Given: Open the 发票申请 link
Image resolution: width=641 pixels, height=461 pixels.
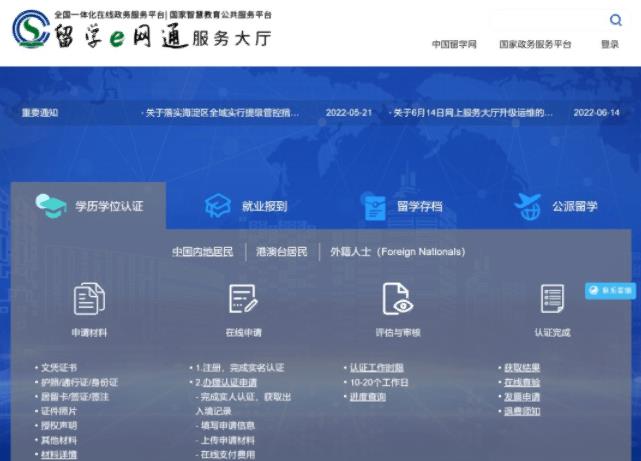Looking at the screenshot, I should click(x=522, y=397).
